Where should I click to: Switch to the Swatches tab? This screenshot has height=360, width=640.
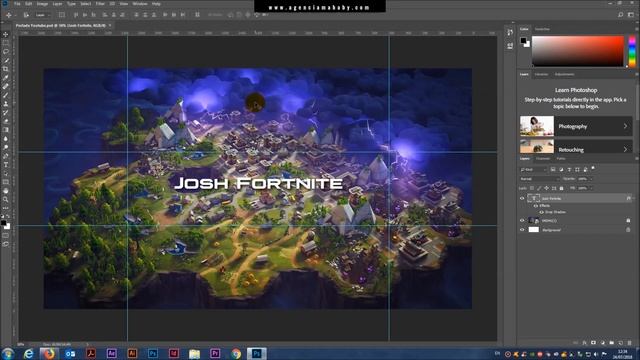(542, 29)
